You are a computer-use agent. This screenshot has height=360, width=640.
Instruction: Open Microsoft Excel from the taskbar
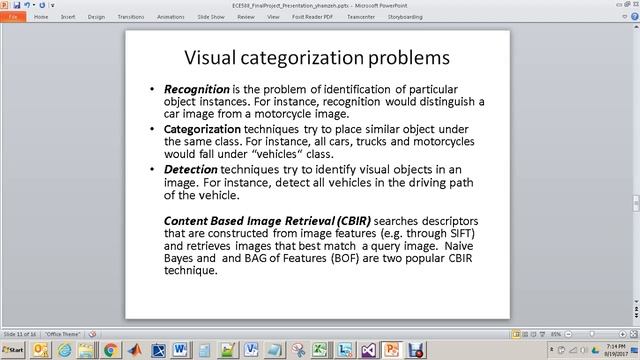click(322, 350)
